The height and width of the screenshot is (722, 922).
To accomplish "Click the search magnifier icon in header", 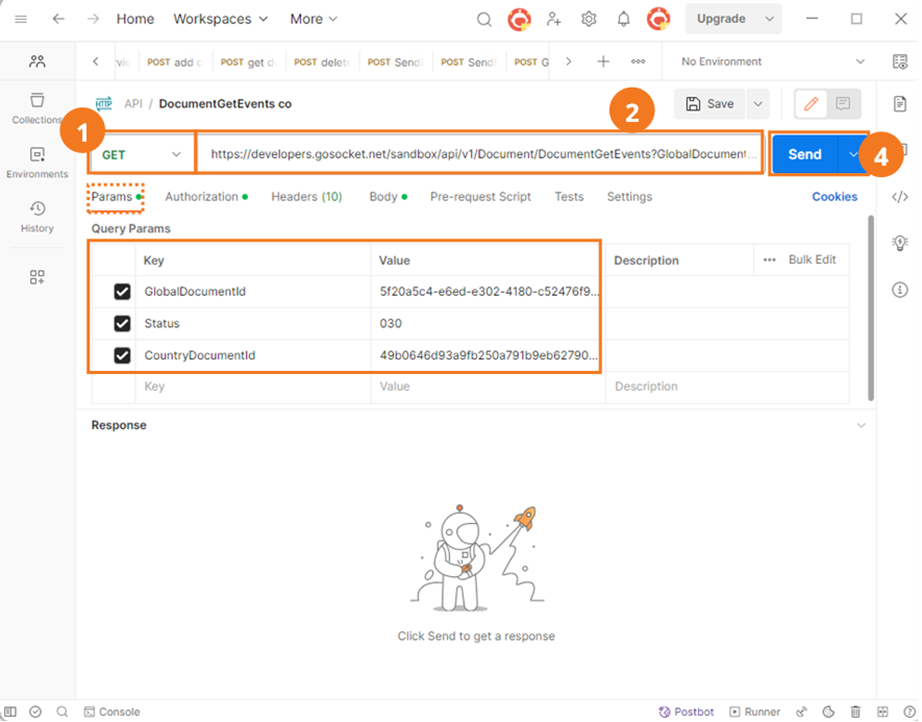I will tap(484, 19).
